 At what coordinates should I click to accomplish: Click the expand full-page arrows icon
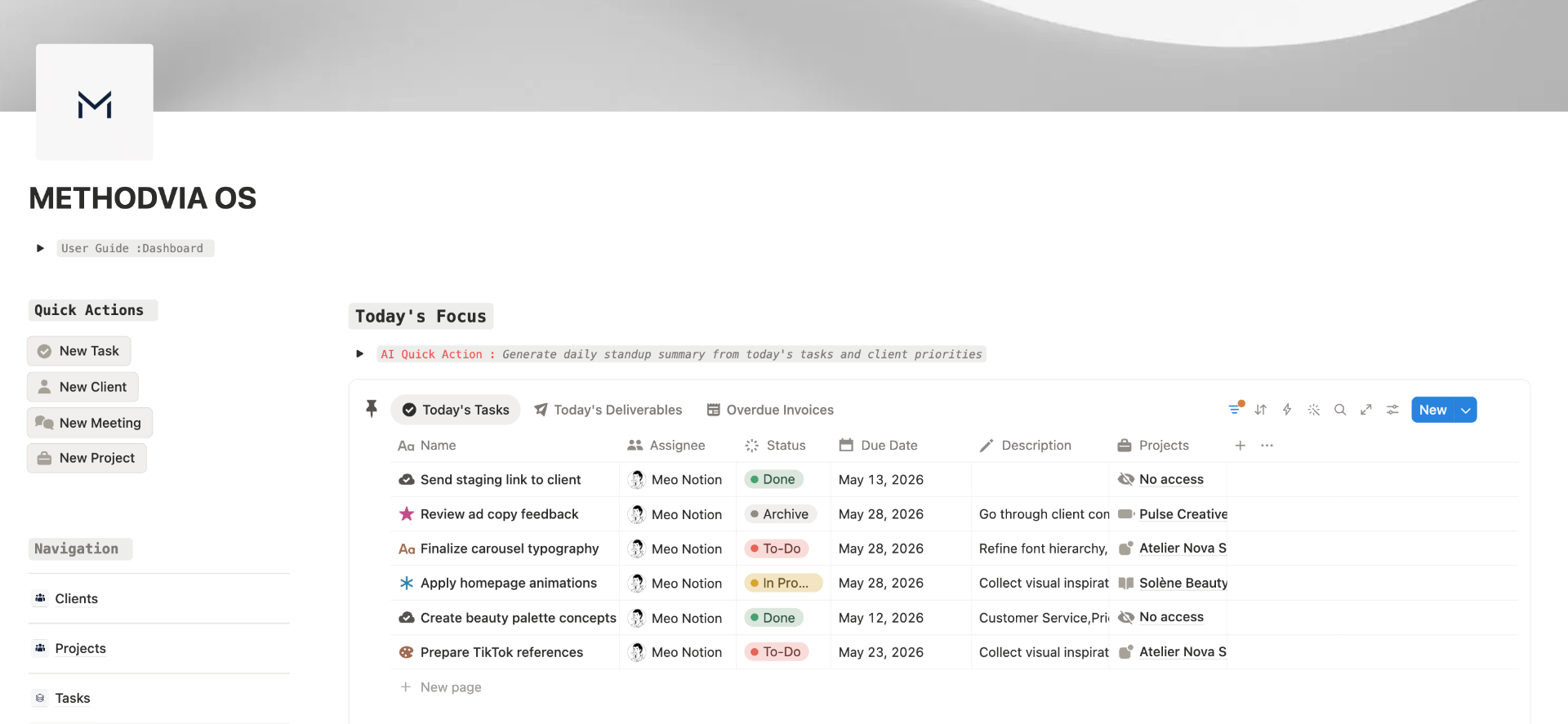pyautogui.click(x=1366, y=410)
